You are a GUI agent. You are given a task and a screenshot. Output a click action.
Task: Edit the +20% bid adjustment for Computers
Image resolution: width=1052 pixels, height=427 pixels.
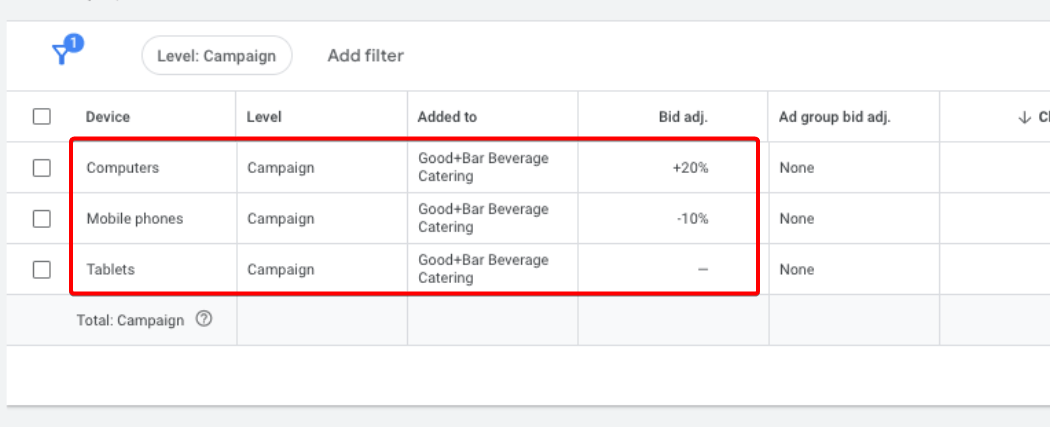690,168
